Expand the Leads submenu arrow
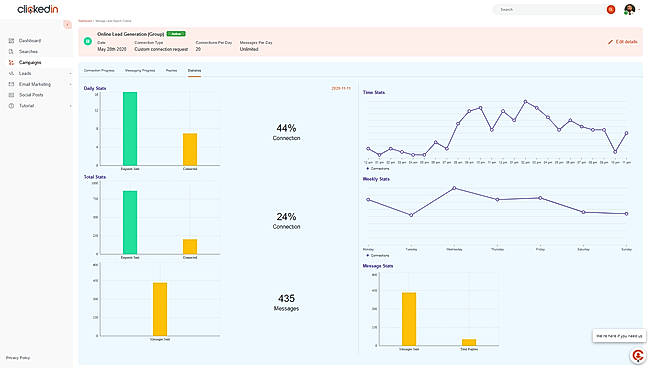Viewport: 654px width, 368px height. pyautogui.click(x=70, y=73)
